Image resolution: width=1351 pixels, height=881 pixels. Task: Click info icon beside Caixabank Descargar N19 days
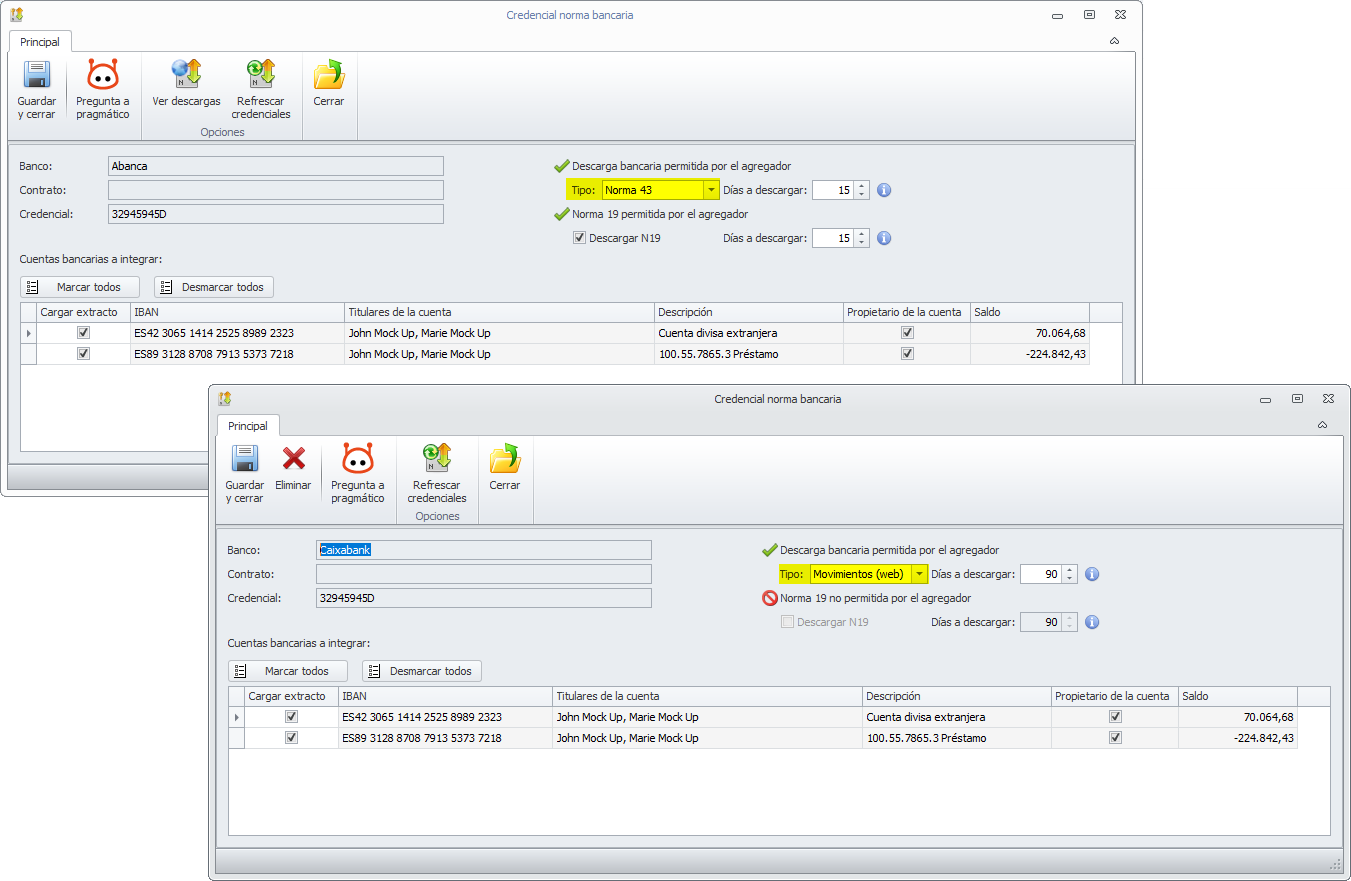tap(1092, 622)
